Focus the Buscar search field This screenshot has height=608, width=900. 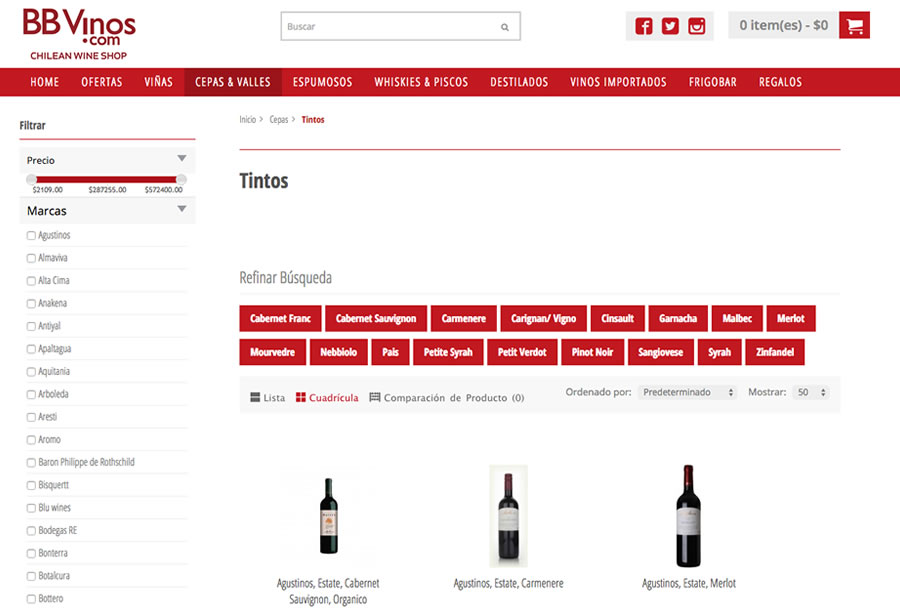[x=401, y=26]
